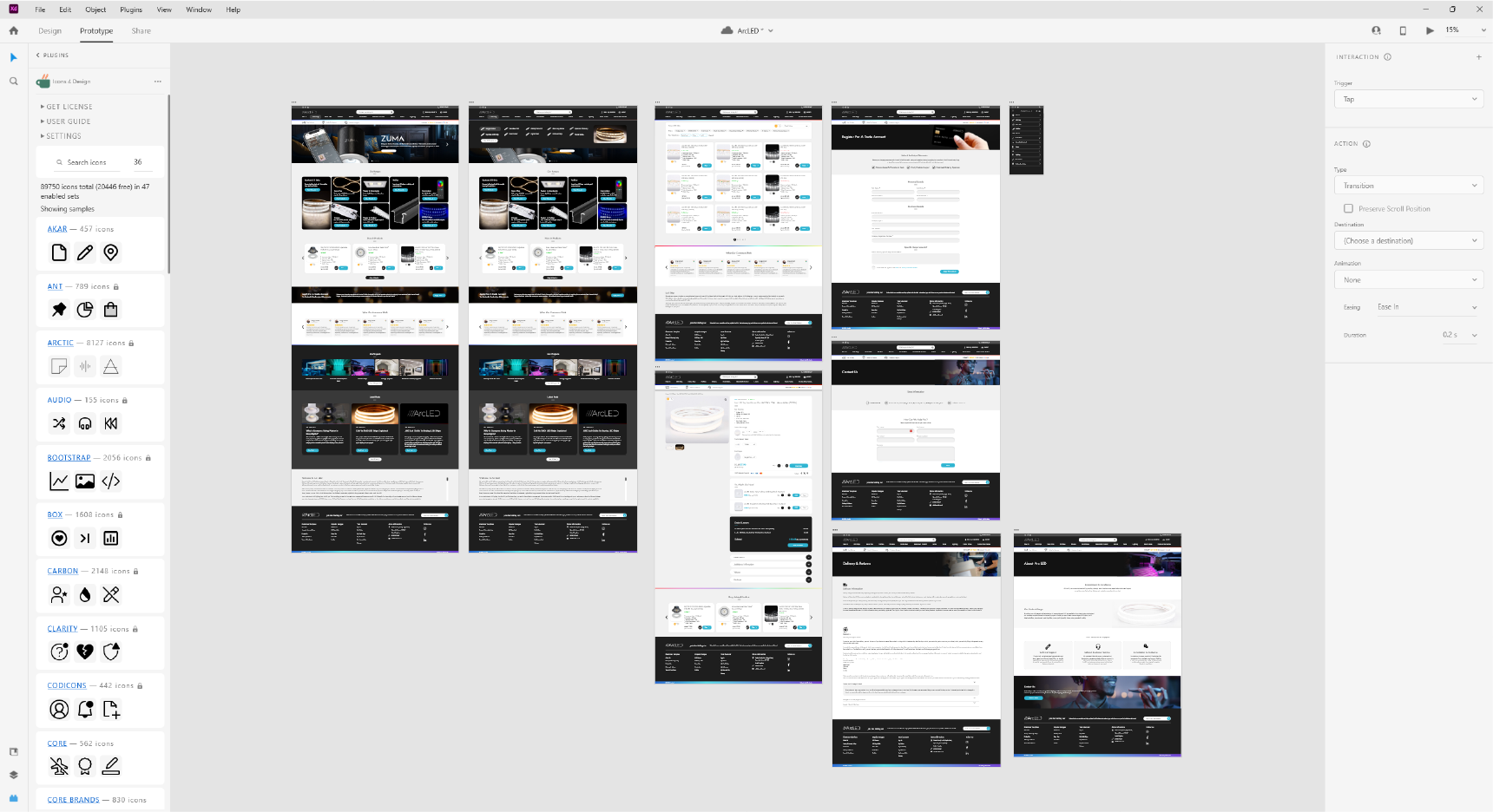
Task: Click the Action info icon
Action: [1366, 144]
